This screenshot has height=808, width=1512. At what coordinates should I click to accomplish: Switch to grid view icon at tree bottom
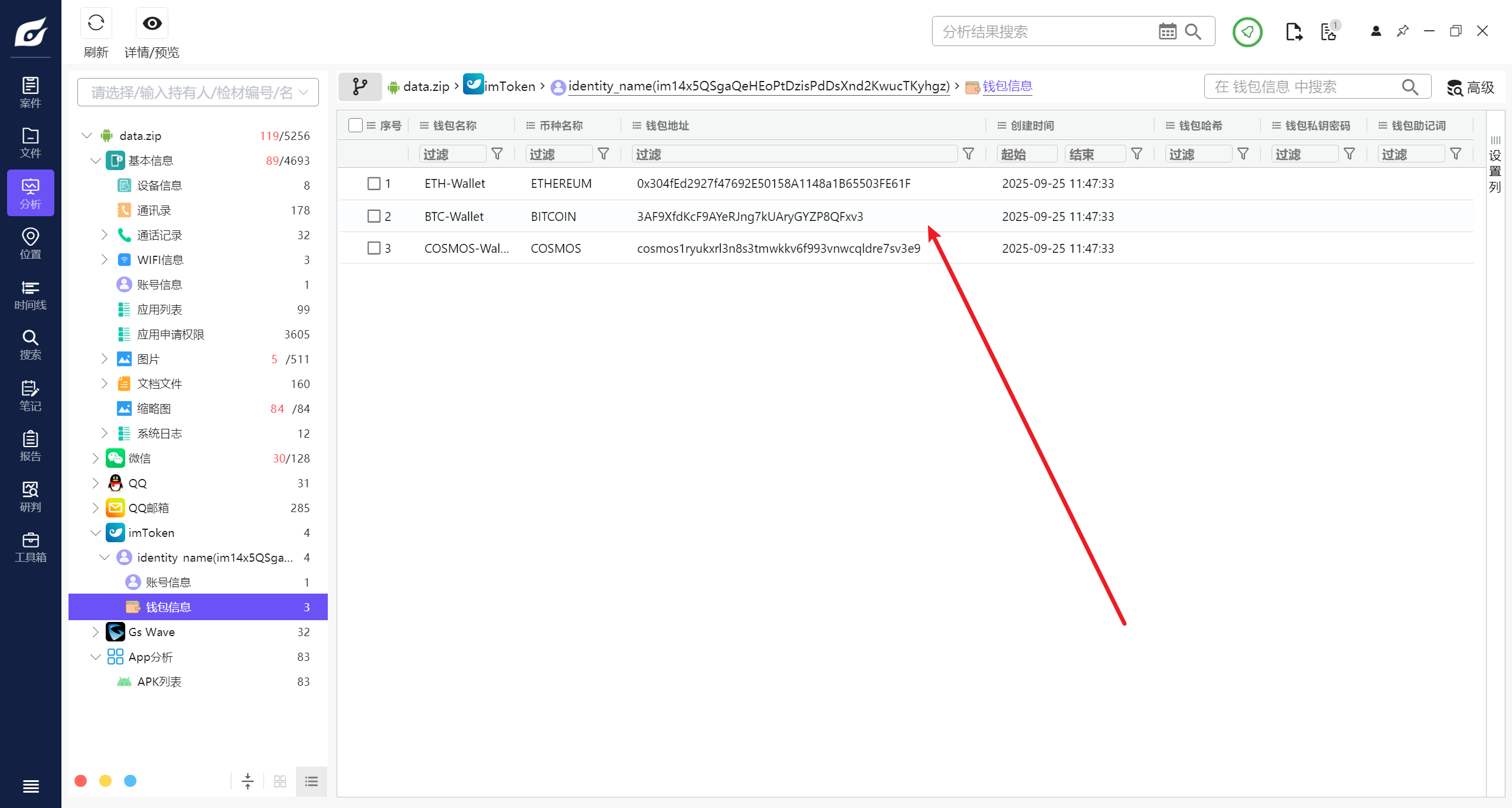point(280,781)
